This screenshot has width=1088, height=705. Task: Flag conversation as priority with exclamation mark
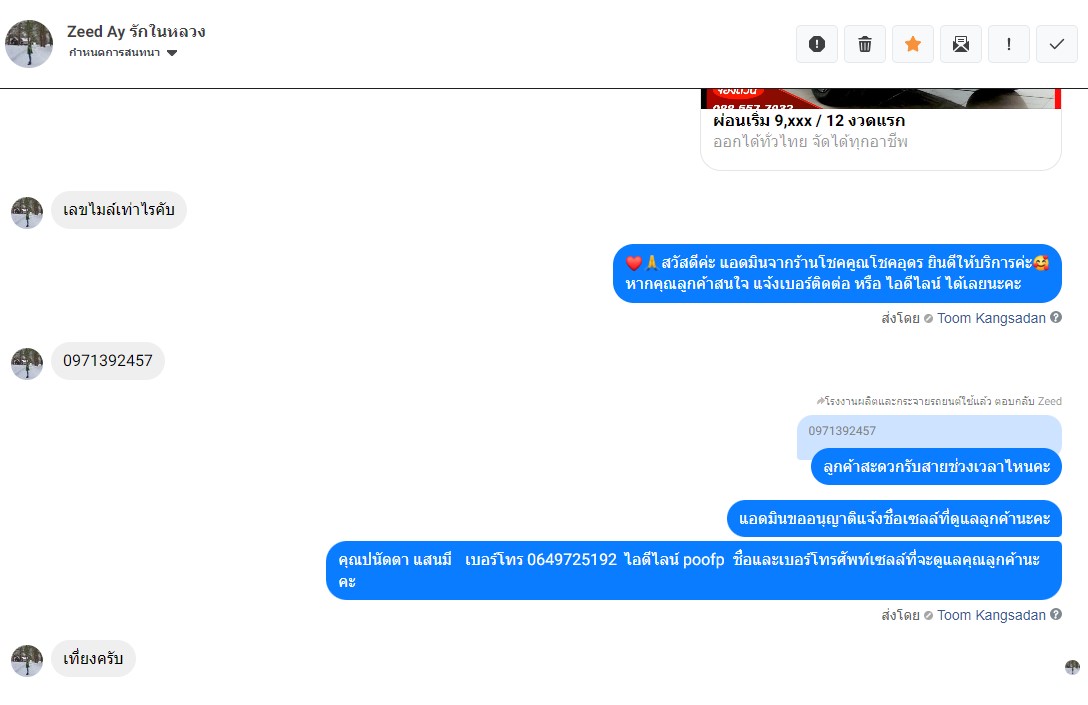(x=1008, y=44)
